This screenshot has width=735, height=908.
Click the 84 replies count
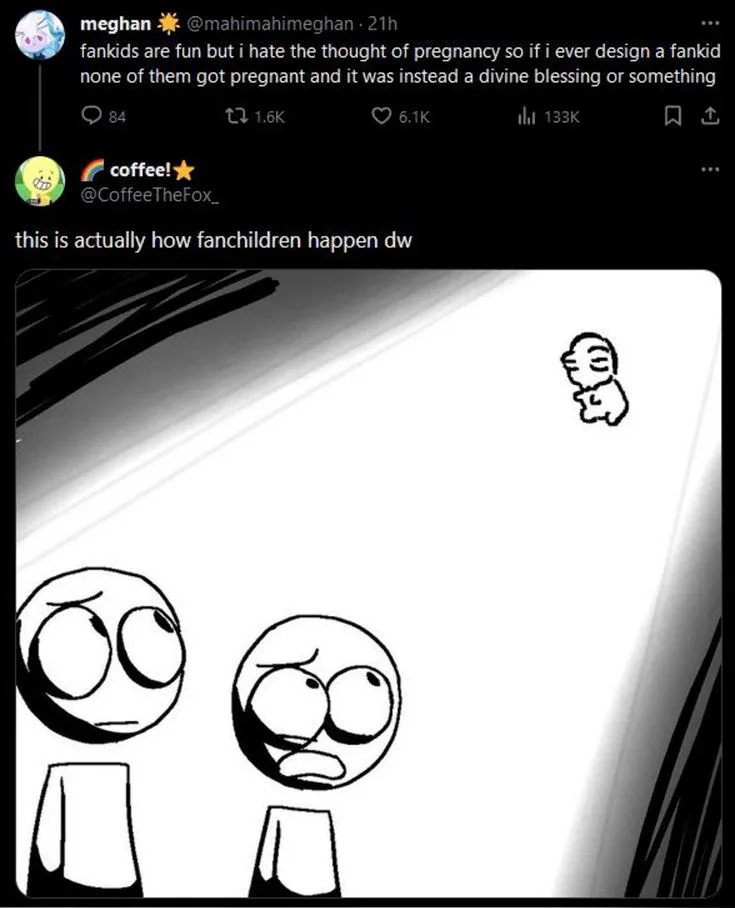pos(117,117)
